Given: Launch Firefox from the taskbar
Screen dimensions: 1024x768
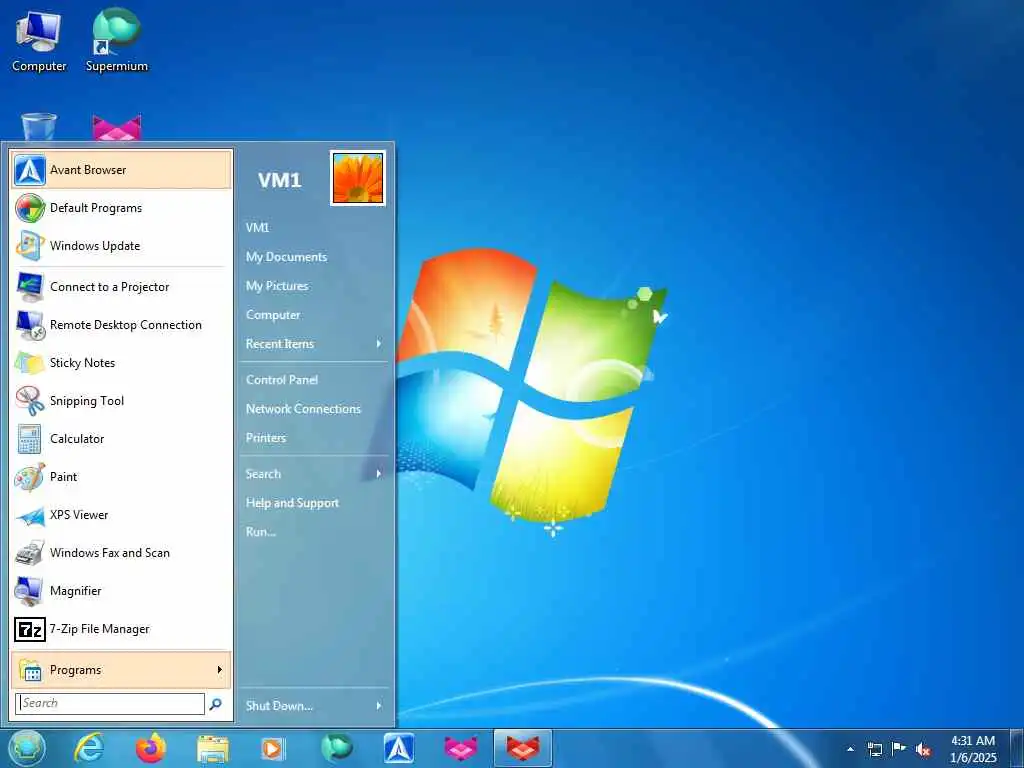Looking at the screenshot, I should (150, 748).
